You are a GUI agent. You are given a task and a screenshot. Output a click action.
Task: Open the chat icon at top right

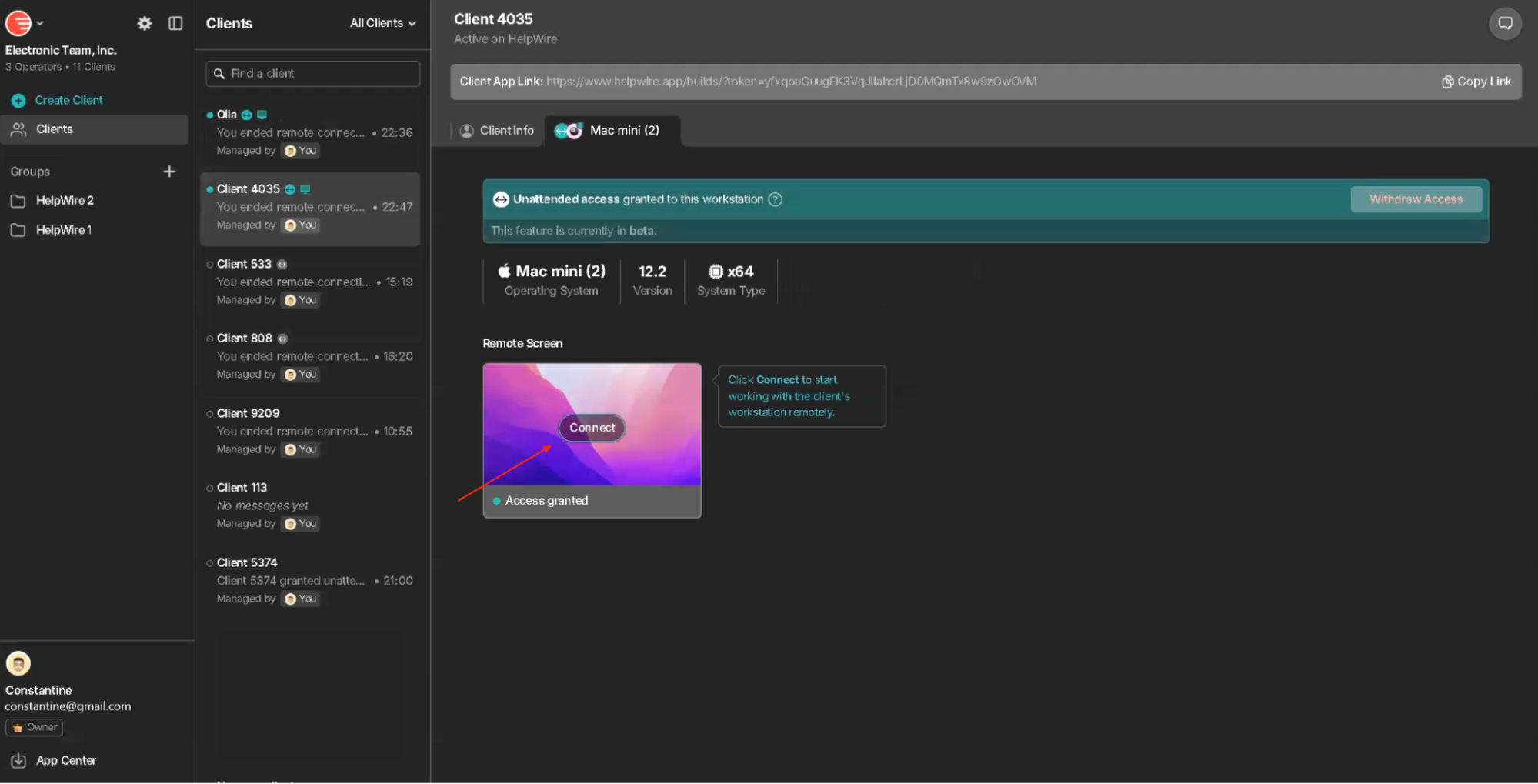coord(1505,23)
